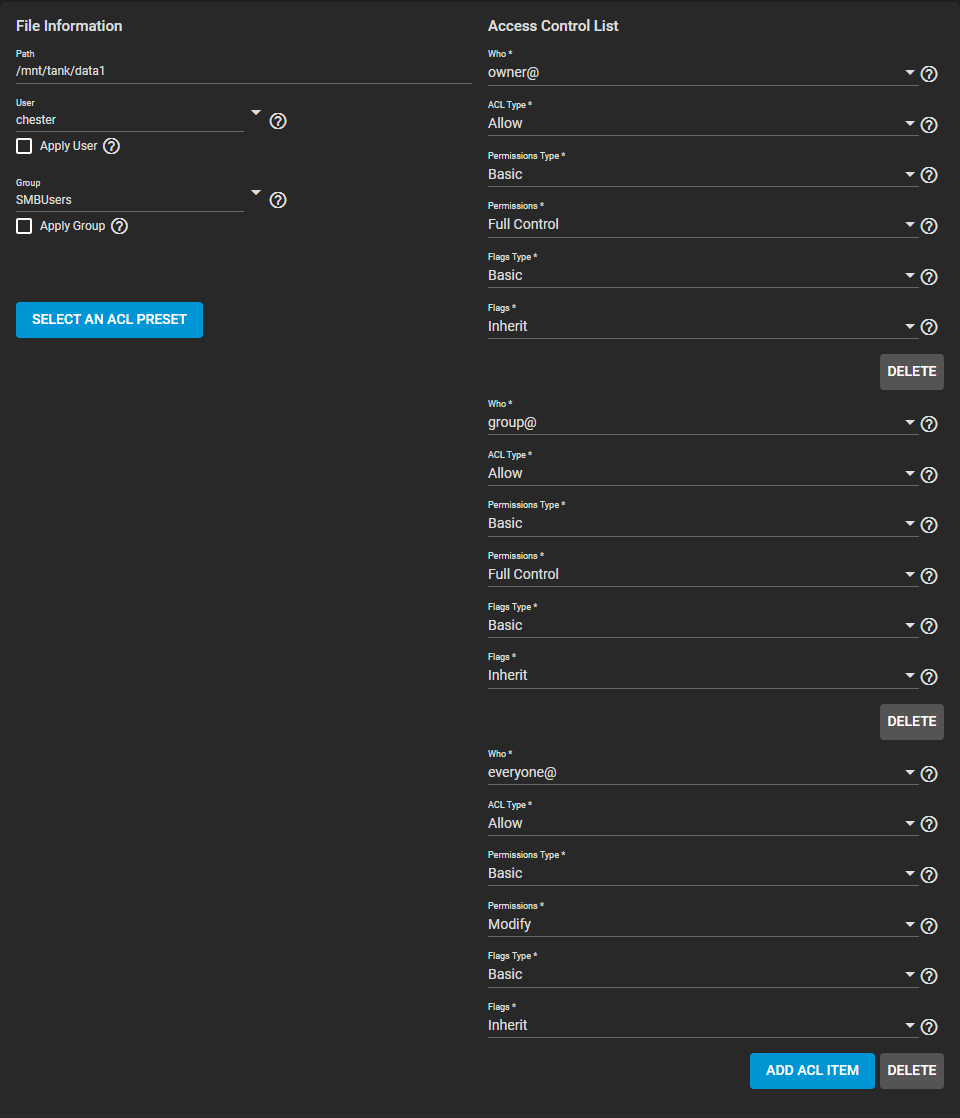960x1118 pixels.
Task: Delete the everyone@ ACL entry
Action: coord(911,1071)
